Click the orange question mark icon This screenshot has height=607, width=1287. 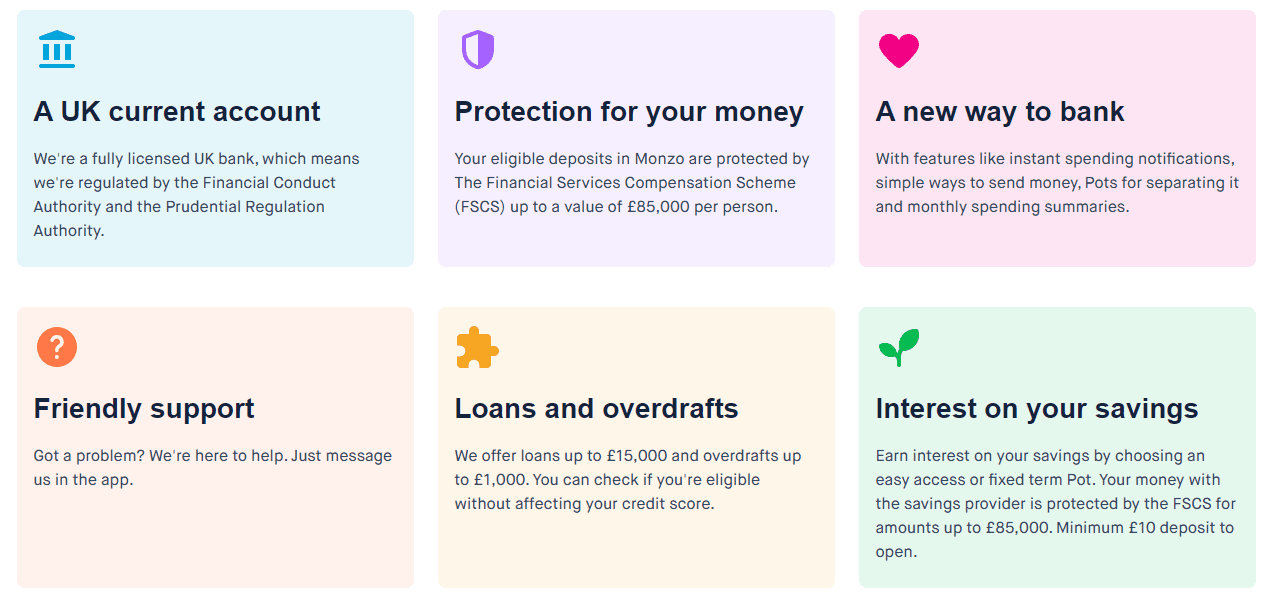tap(57, 347)
